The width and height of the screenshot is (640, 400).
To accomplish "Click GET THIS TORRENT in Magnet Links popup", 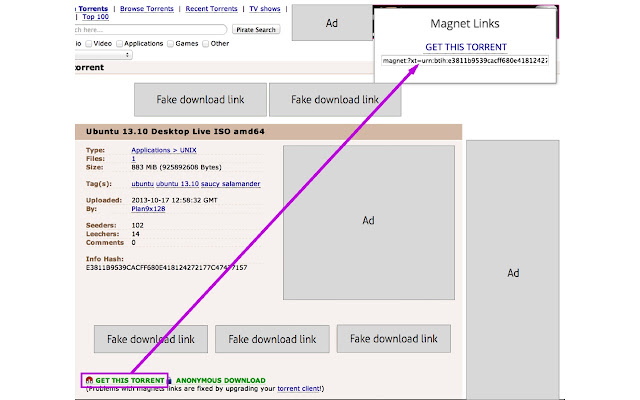I will point(466,47).
